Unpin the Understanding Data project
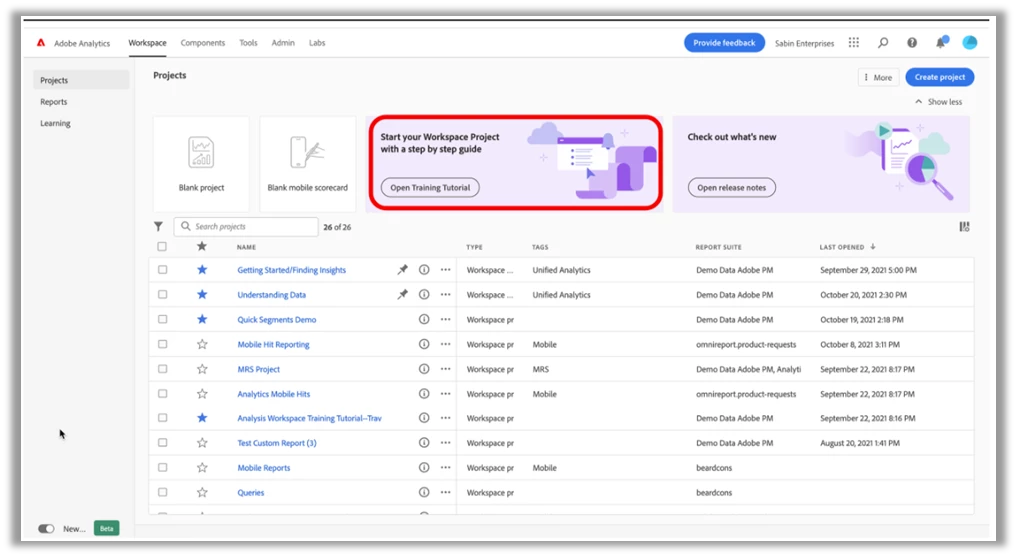 (403, 294)
